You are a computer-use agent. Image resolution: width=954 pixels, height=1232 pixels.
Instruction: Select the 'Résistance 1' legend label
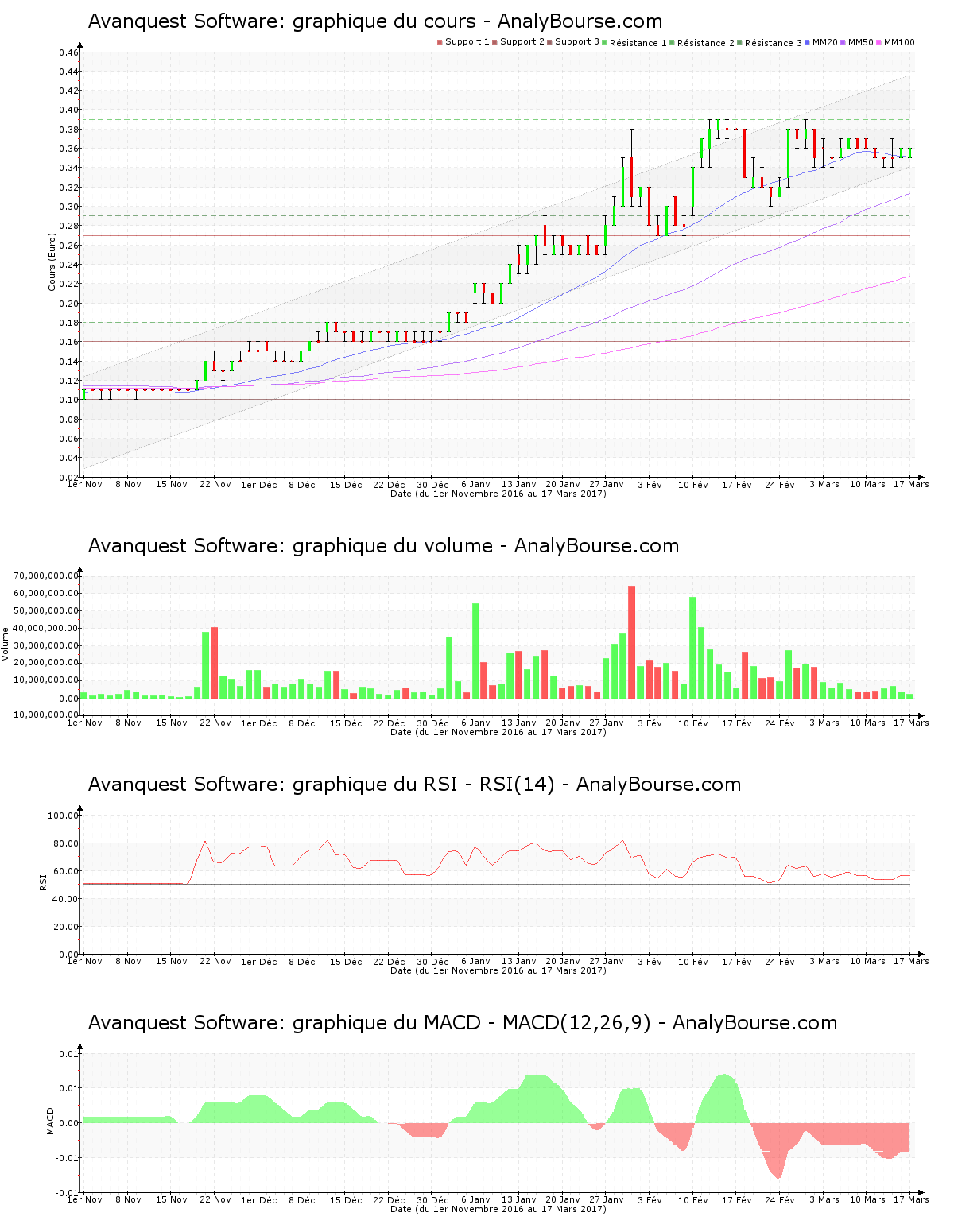[x=638, y=43]
